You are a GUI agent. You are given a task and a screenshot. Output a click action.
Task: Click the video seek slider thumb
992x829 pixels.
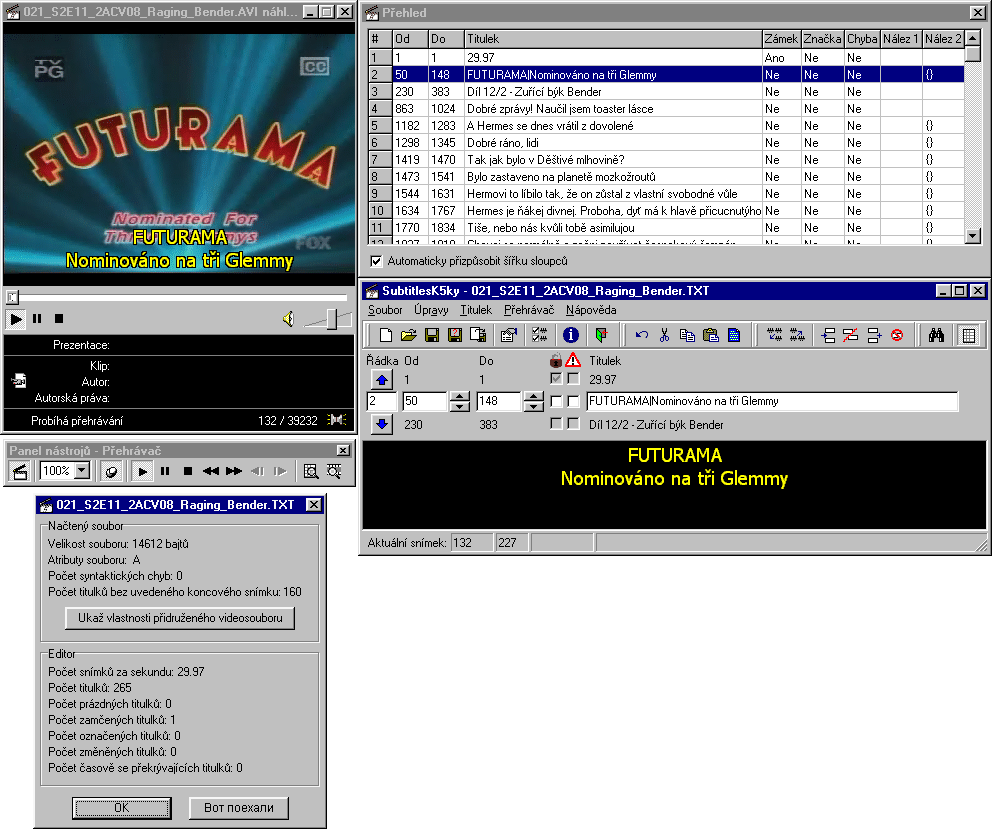[13, 296]
